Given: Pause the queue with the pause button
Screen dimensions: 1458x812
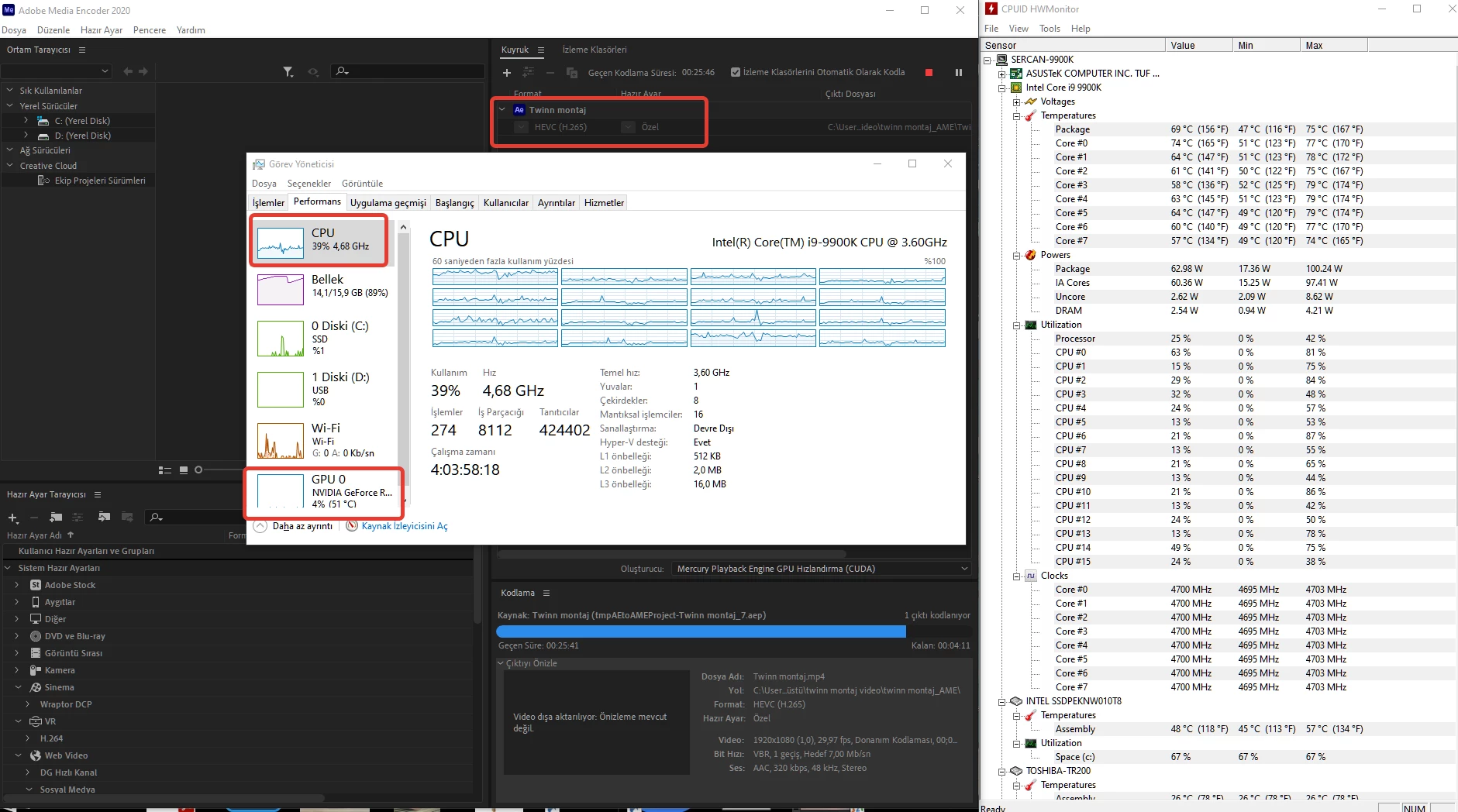Looking at the screenshot, I should pos(959,72).
